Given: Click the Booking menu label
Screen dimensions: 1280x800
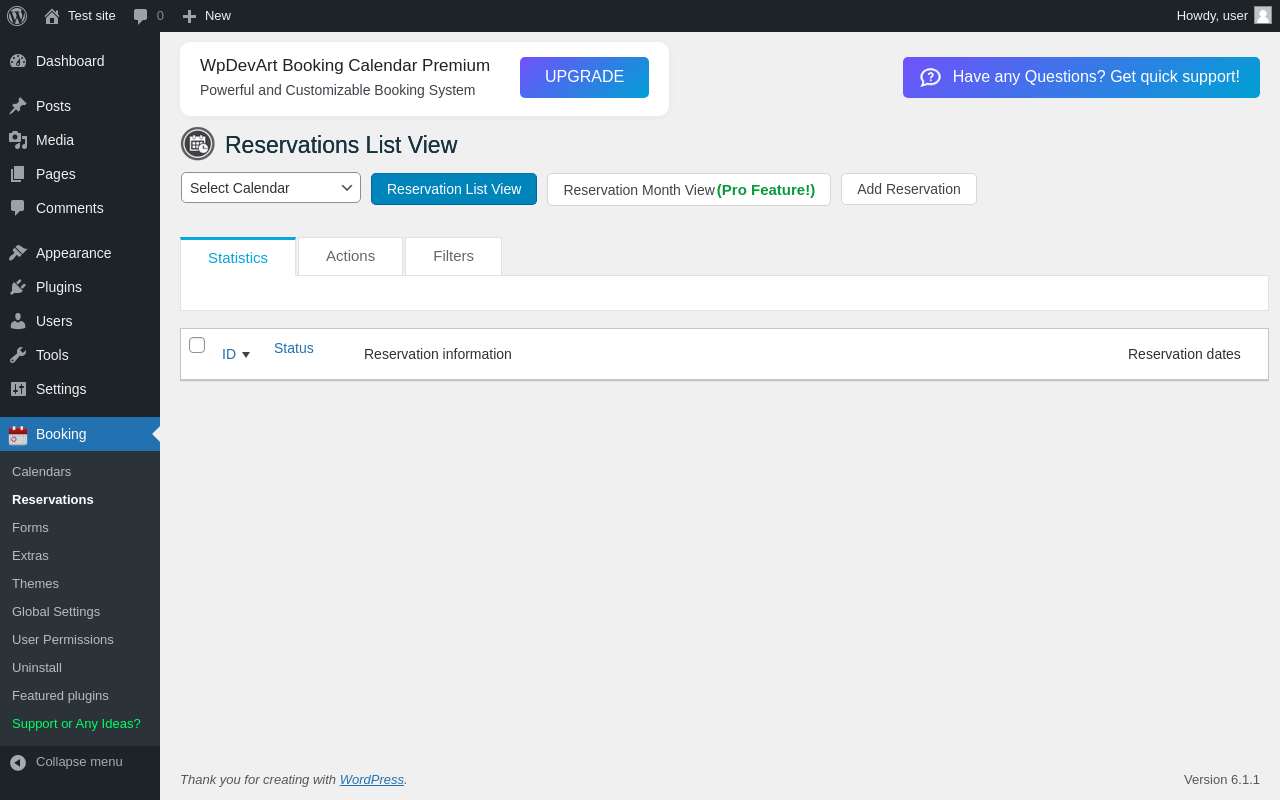Looking at the screenshot, I should tap(61, 434).
